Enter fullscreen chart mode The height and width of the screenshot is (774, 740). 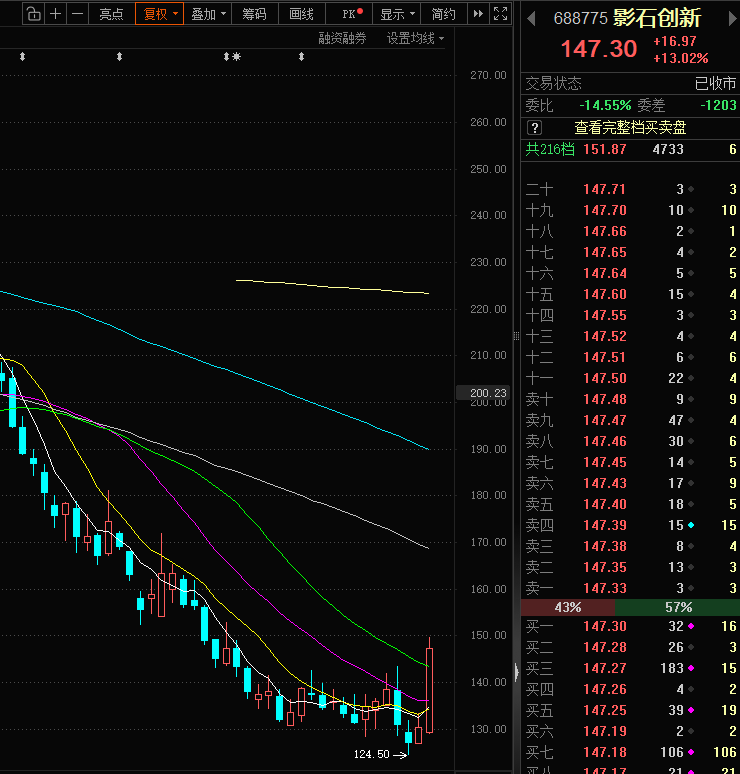coord(501,14)
